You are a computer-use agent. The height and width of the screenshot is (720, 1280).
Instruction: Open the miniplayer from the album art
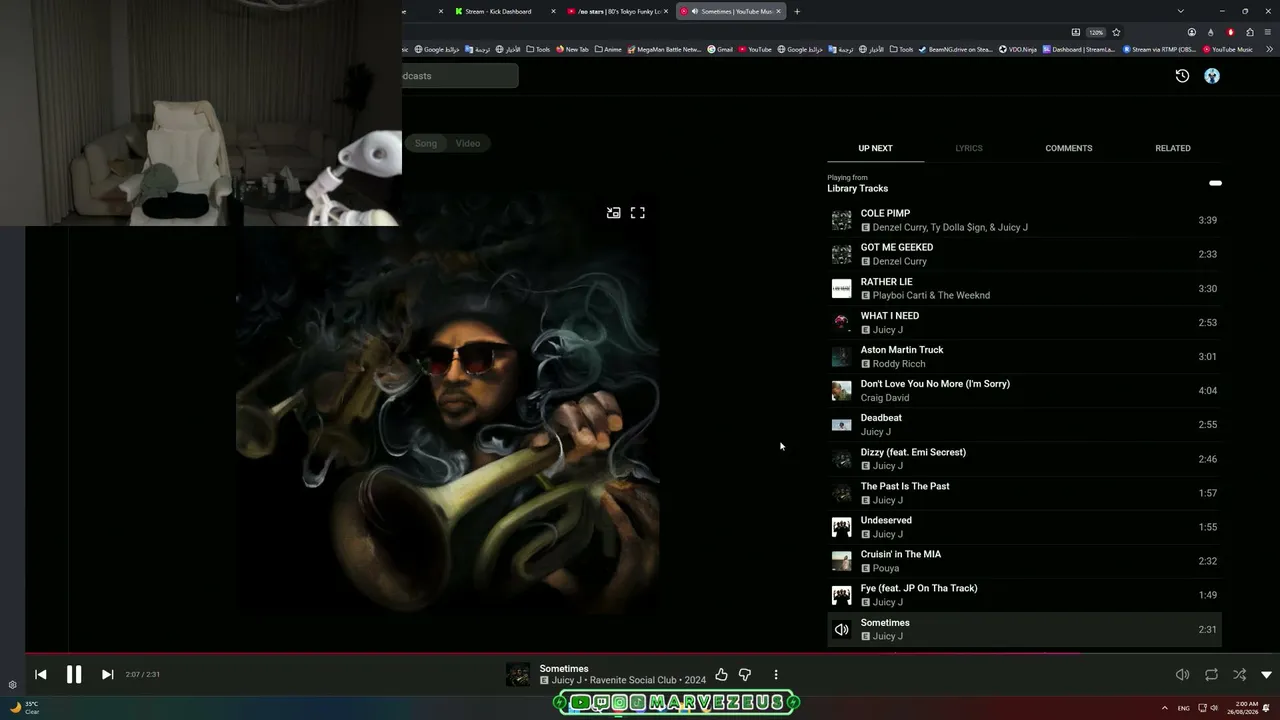pyautogui.click(x=614, y=213)
